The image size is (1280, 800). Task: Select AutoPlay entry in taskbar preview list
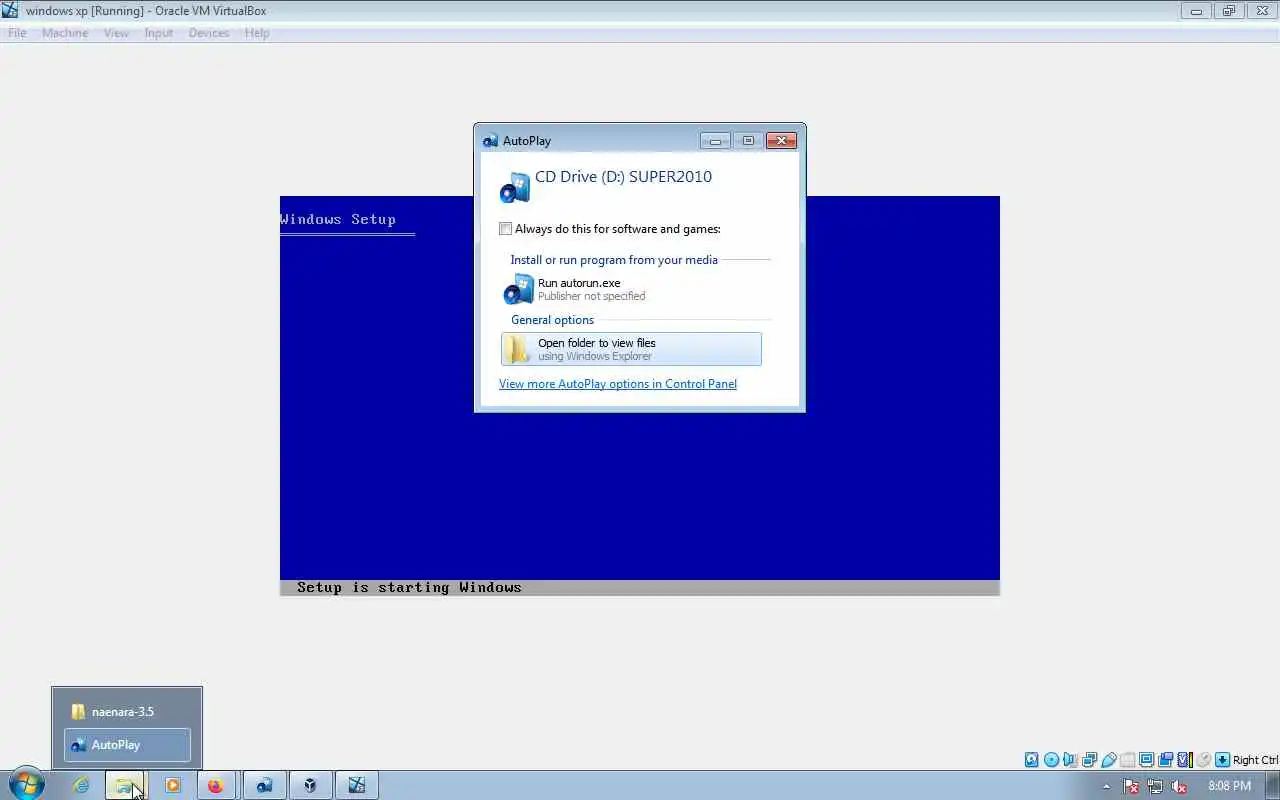(x=127, y=745)
